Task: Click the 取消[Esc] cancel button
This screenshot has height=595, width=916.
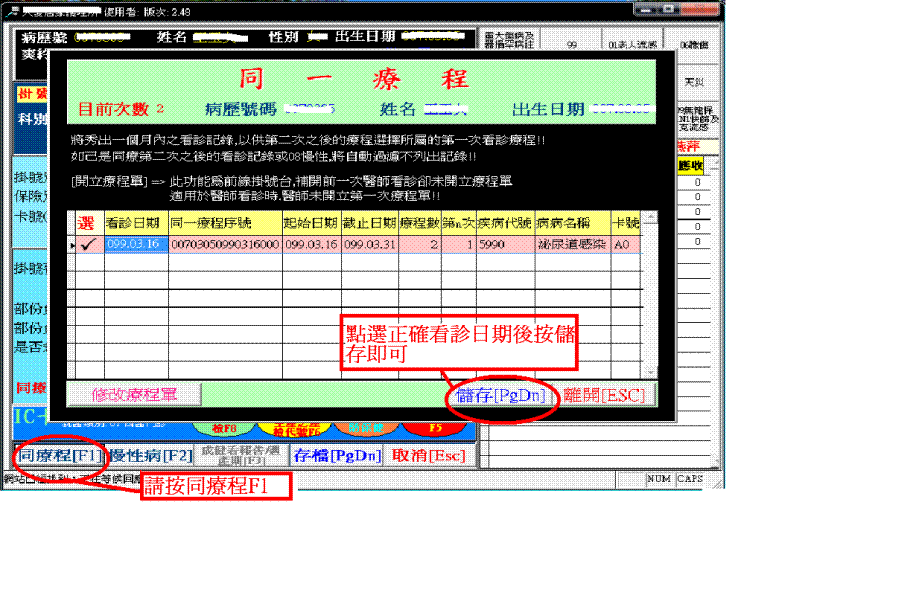Action: (x=429, y=455)
